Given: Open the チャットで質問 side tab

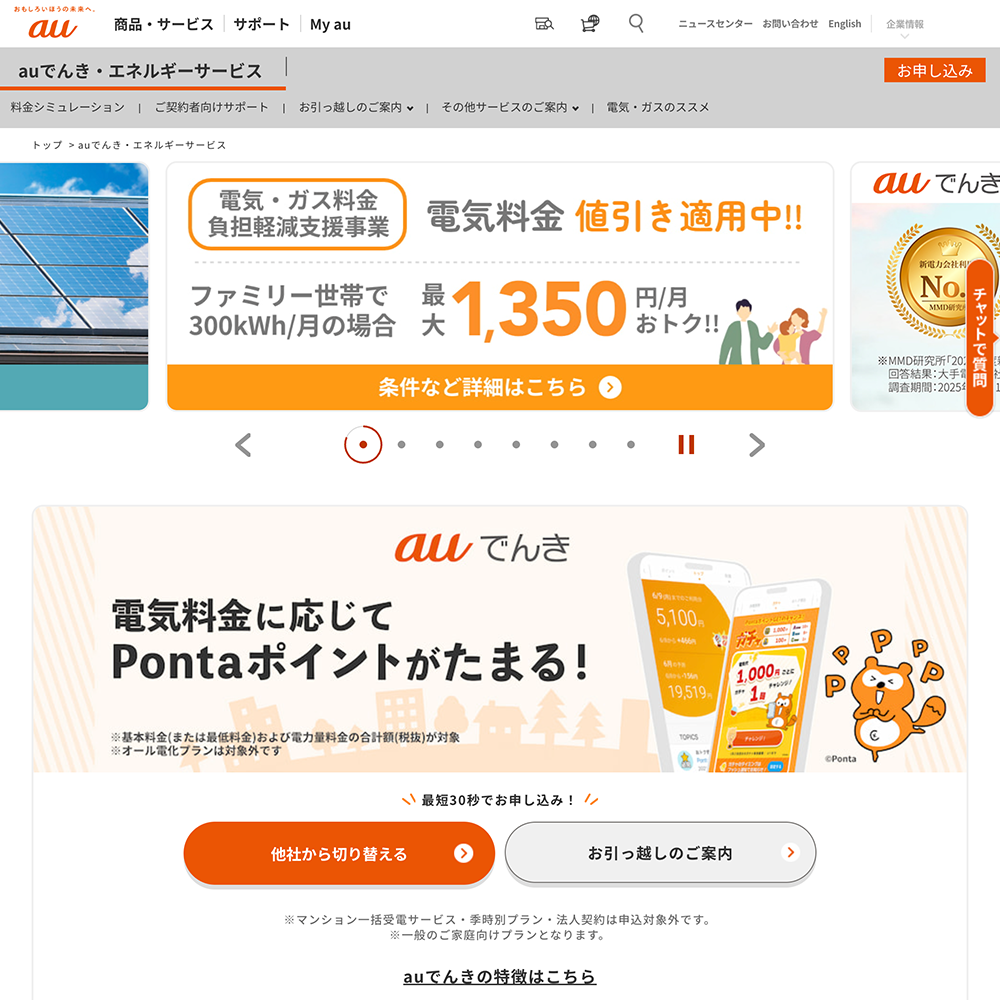Looking at the screenshot, I should coord(981,338).
